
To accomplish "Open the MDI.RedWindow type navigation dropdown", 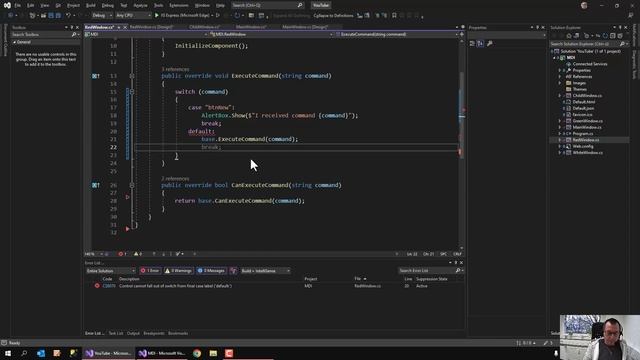I will pyautogui.click(x=271, y=35).
